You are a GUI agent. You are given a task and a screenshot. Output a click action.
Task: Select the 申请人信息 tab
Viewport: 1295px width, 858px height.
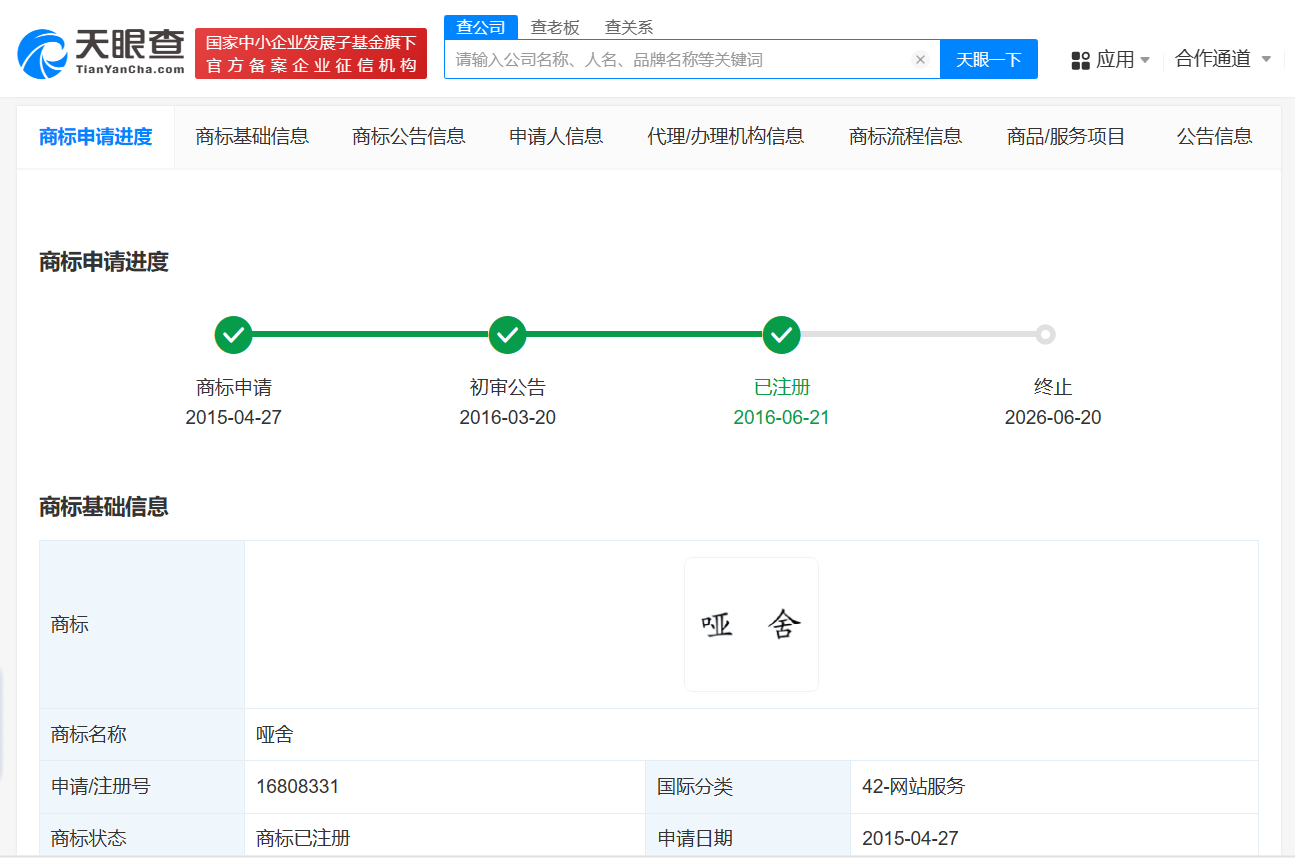555,137
